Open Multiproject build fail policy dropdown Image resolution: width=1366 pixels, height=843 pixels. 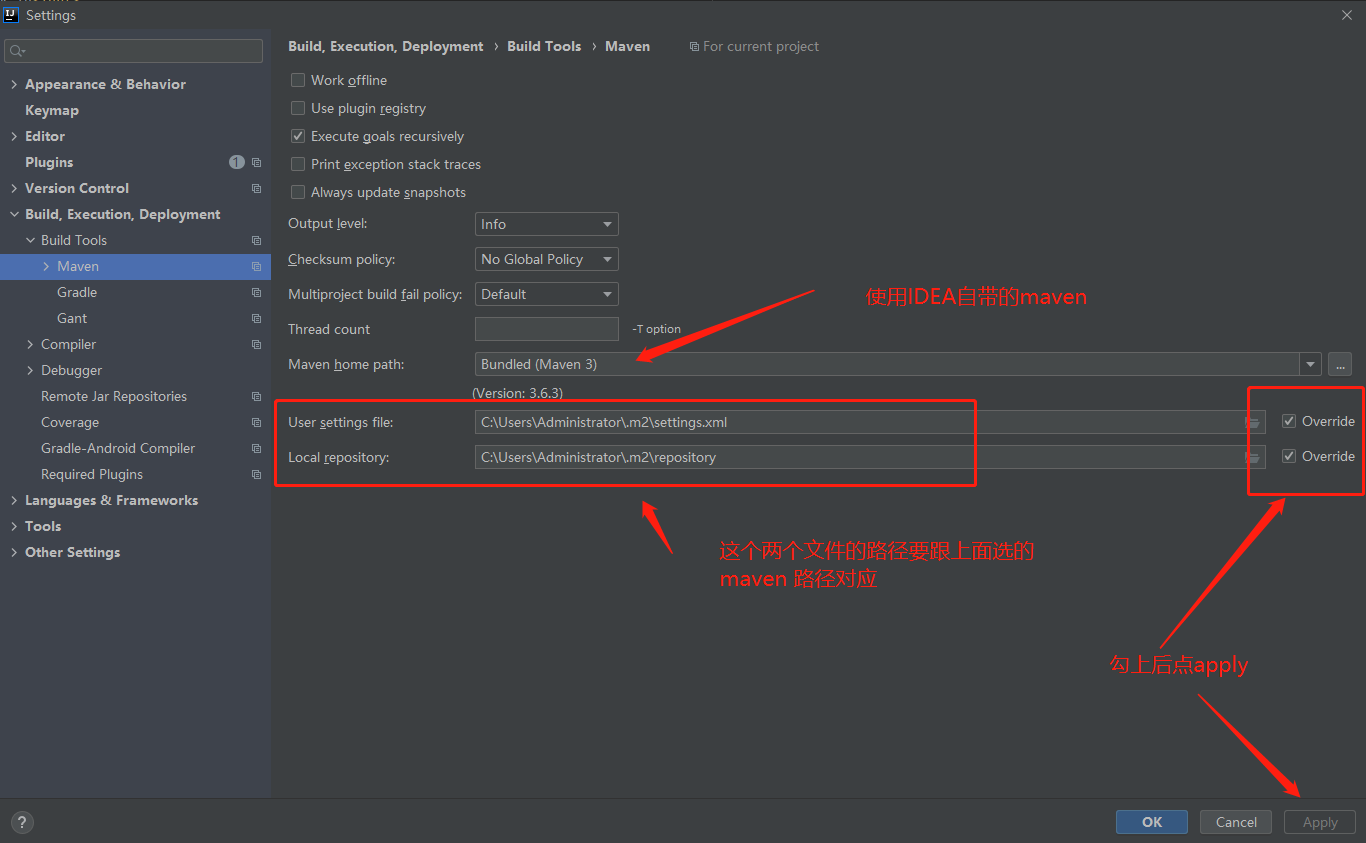(x=546, y=294)
